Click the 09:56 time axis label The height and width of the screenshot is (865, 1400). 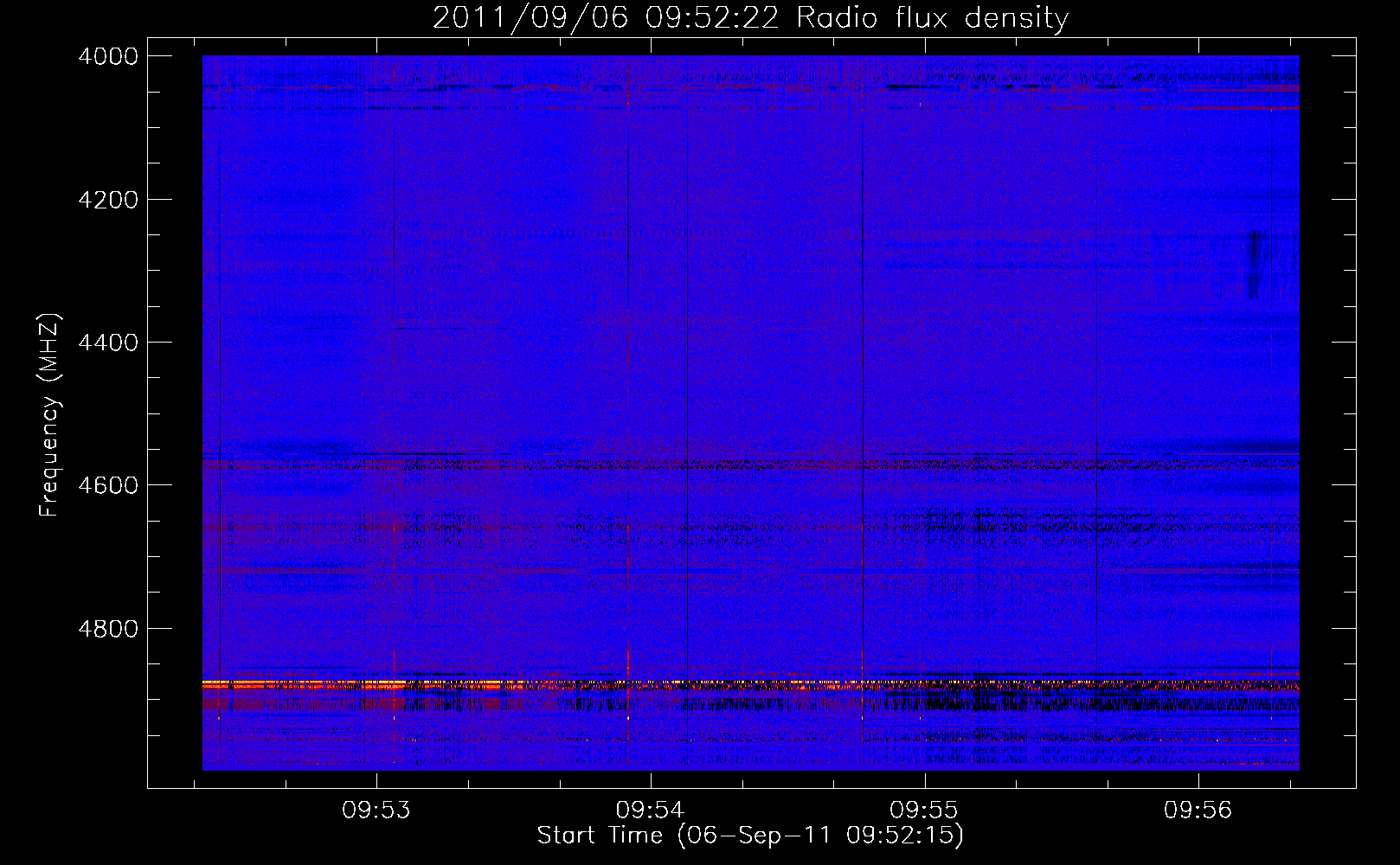(1198, 811)
